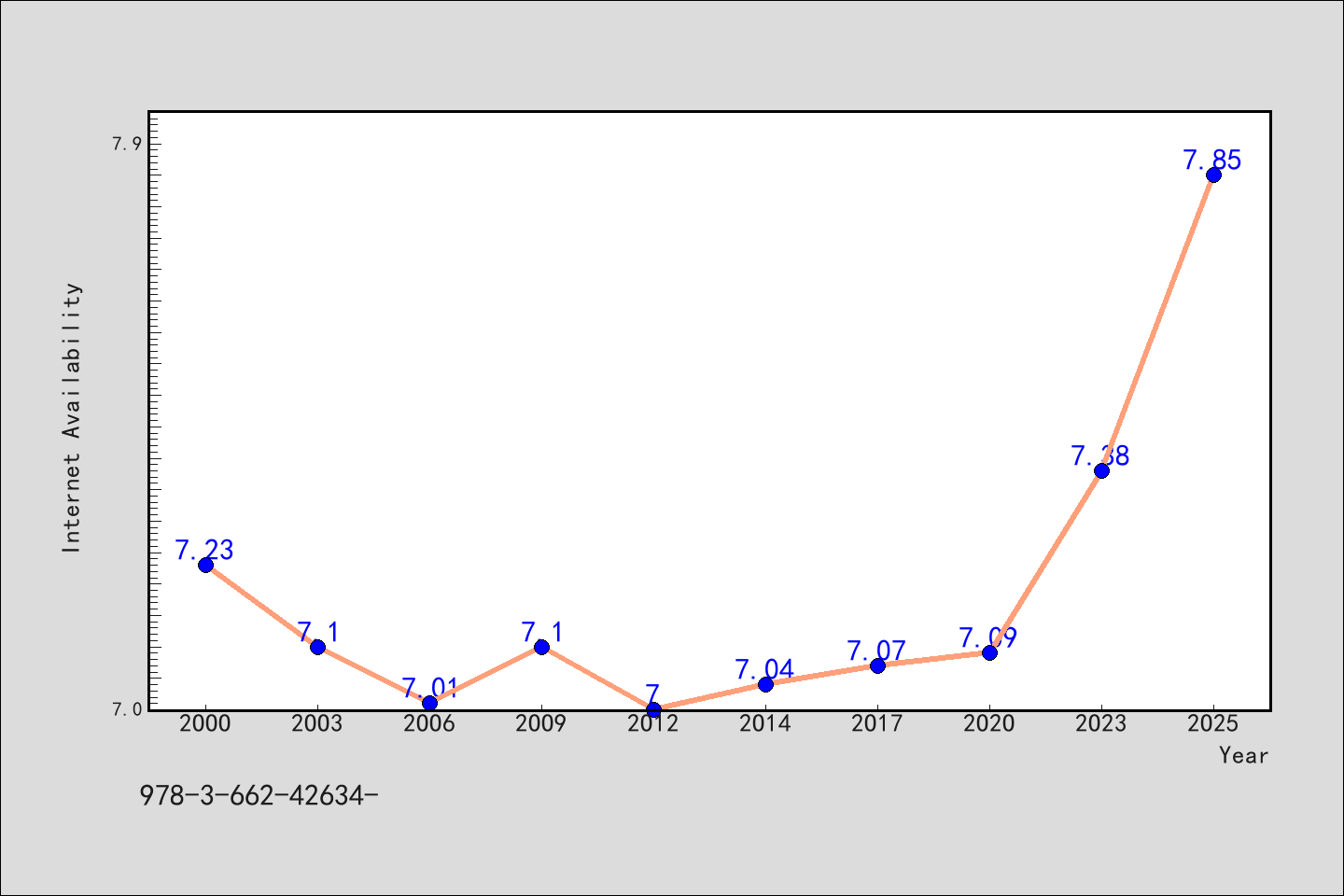Click the y-axis label 7.0
Screen dimensions: 1344x896
pos(127,709)
